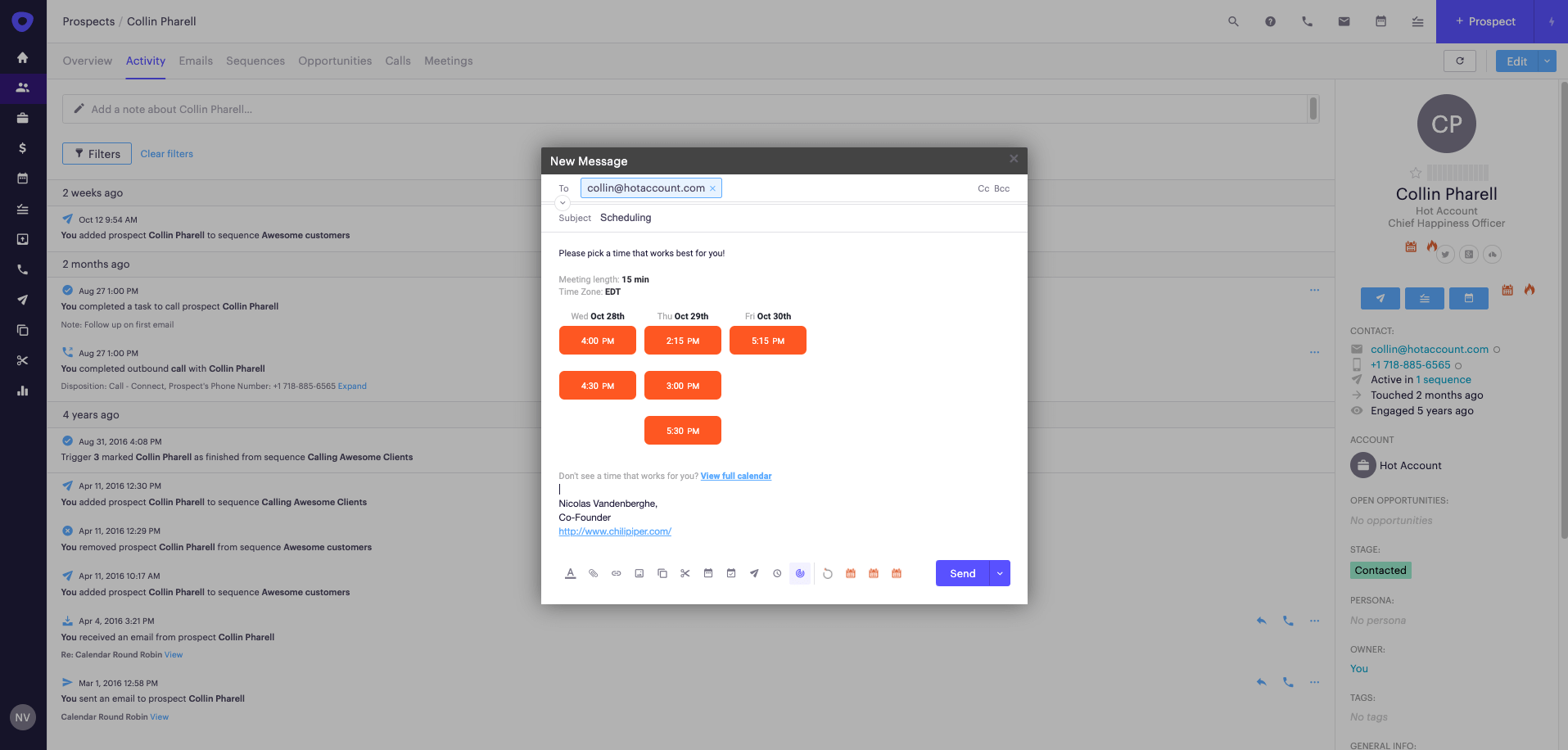Attach a file with the paperclip icon
Image resolution: width=1568 pixels, height=750 pixels.
pos(594,573)
